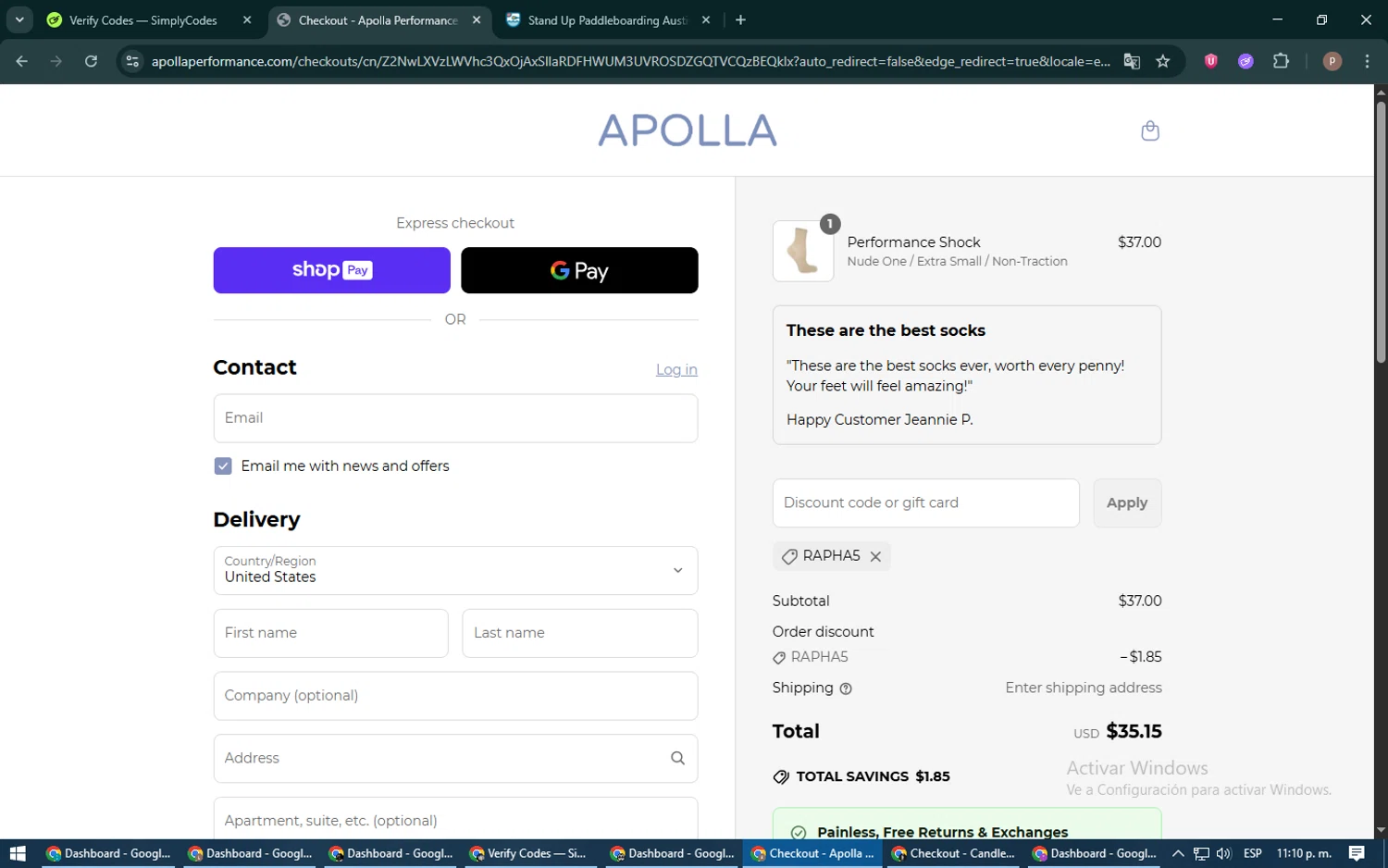Click the Performance Shock sock thumbnail

(x=803, y=251)
